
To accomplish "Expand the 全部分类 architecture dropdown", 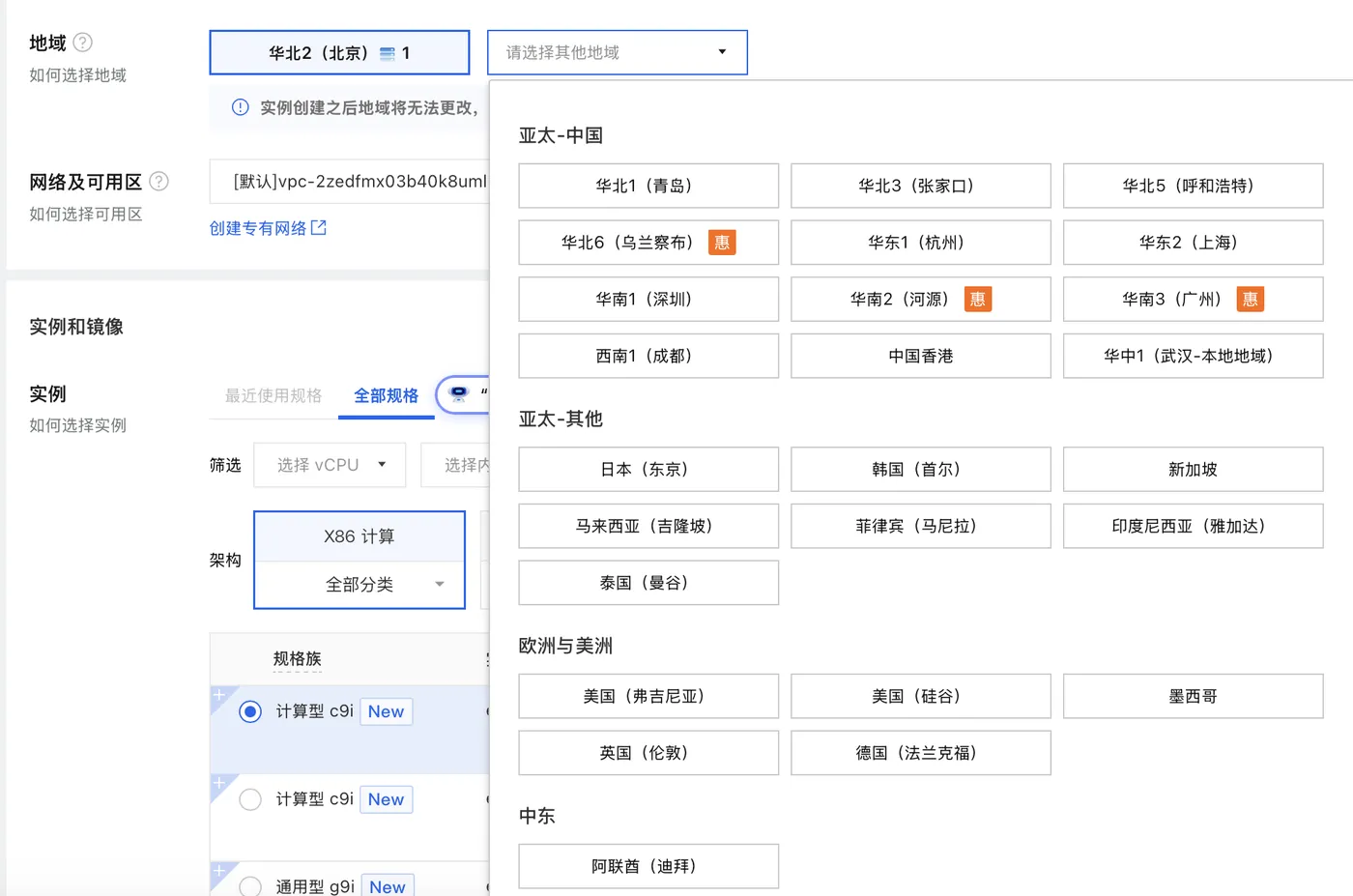I will coord(360,585).
